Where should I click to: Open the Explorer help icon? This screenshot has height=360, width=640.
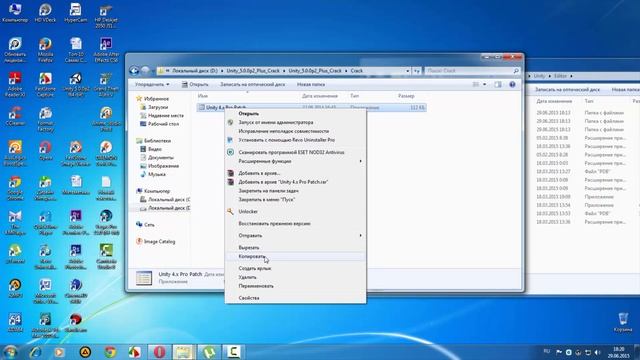[512, 84]
